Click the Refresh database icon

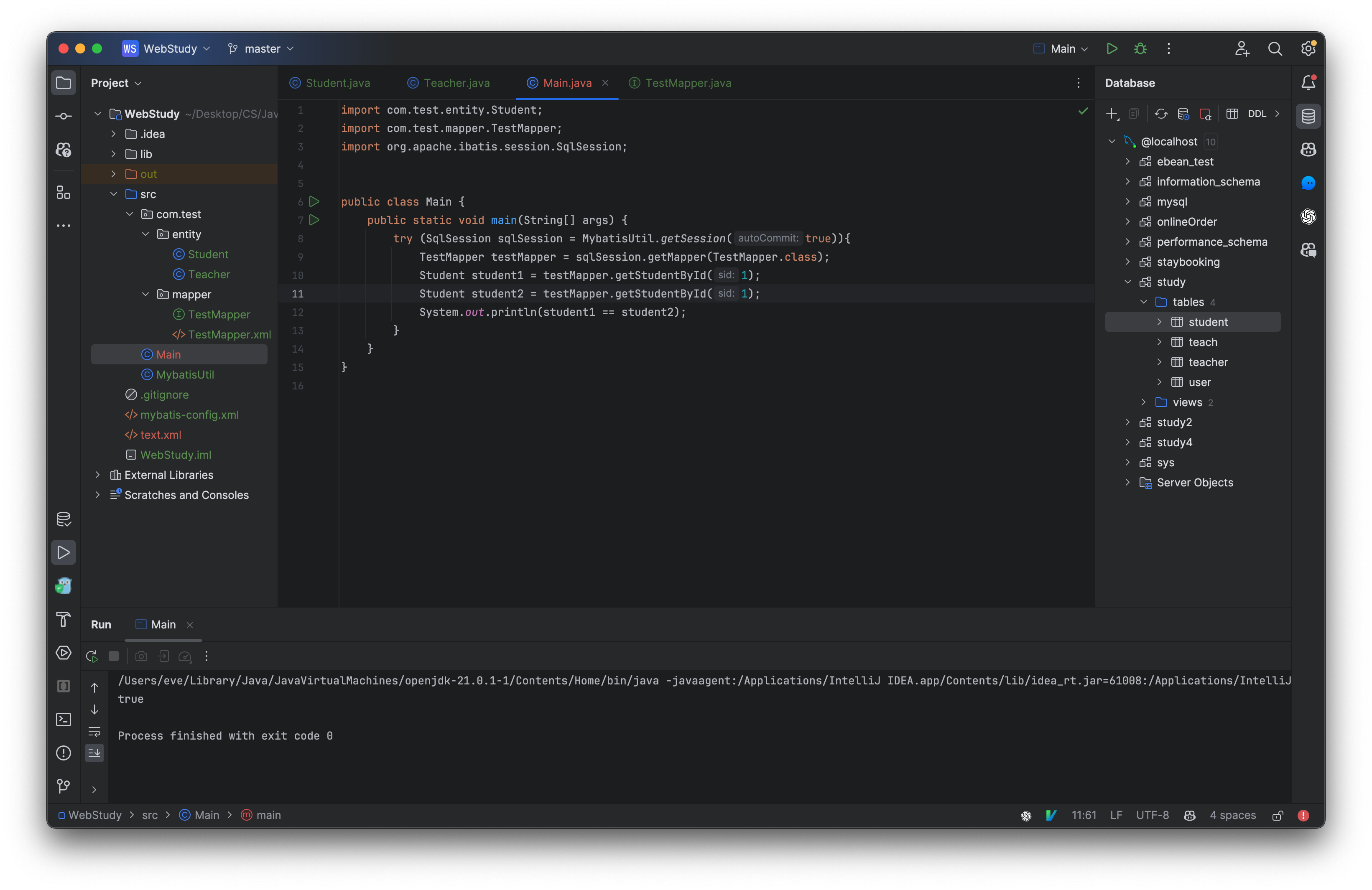click(1161, 114)
